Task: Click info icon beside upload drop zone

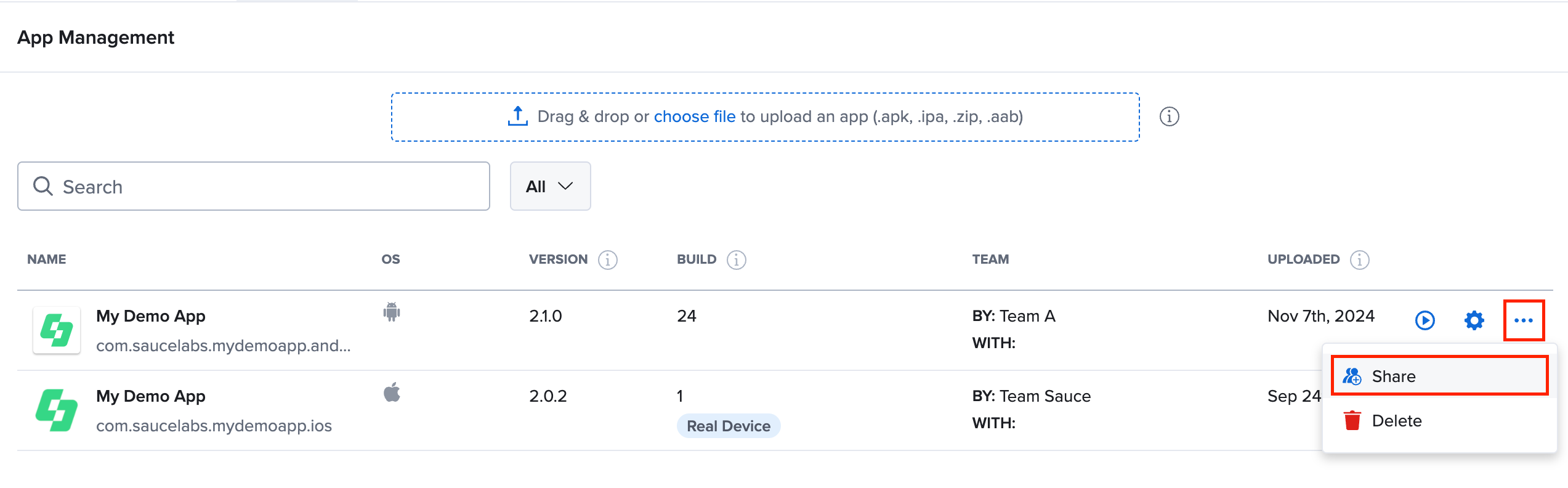Action: tap(1169, 116)
